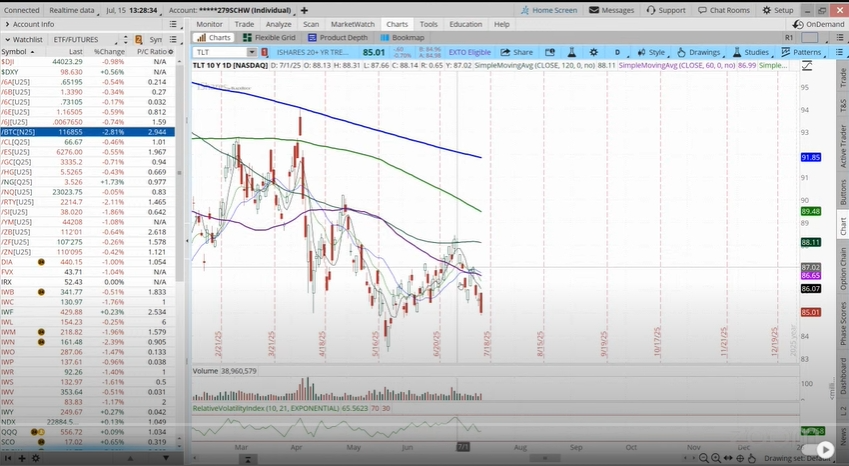Open chart settings gear icon
The height and width of the screenshot is (466, 849).
(593, 52)
